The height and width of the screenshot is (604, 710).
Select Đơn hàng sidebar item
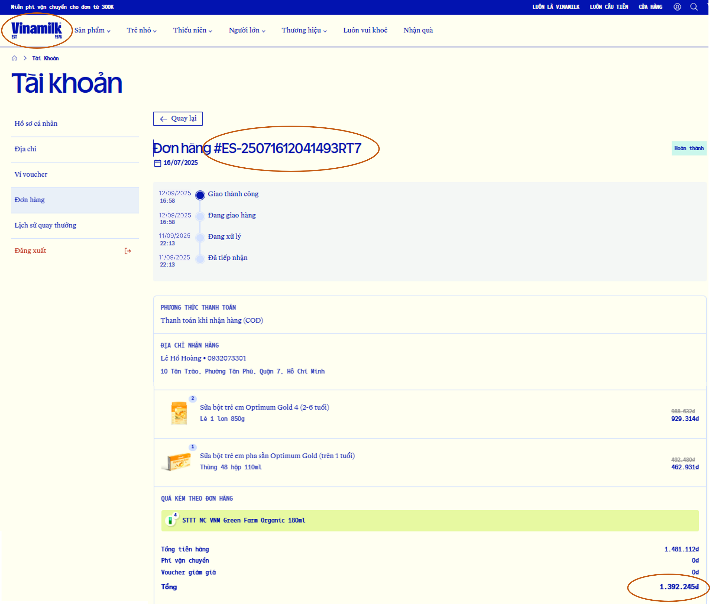[75, 200]
